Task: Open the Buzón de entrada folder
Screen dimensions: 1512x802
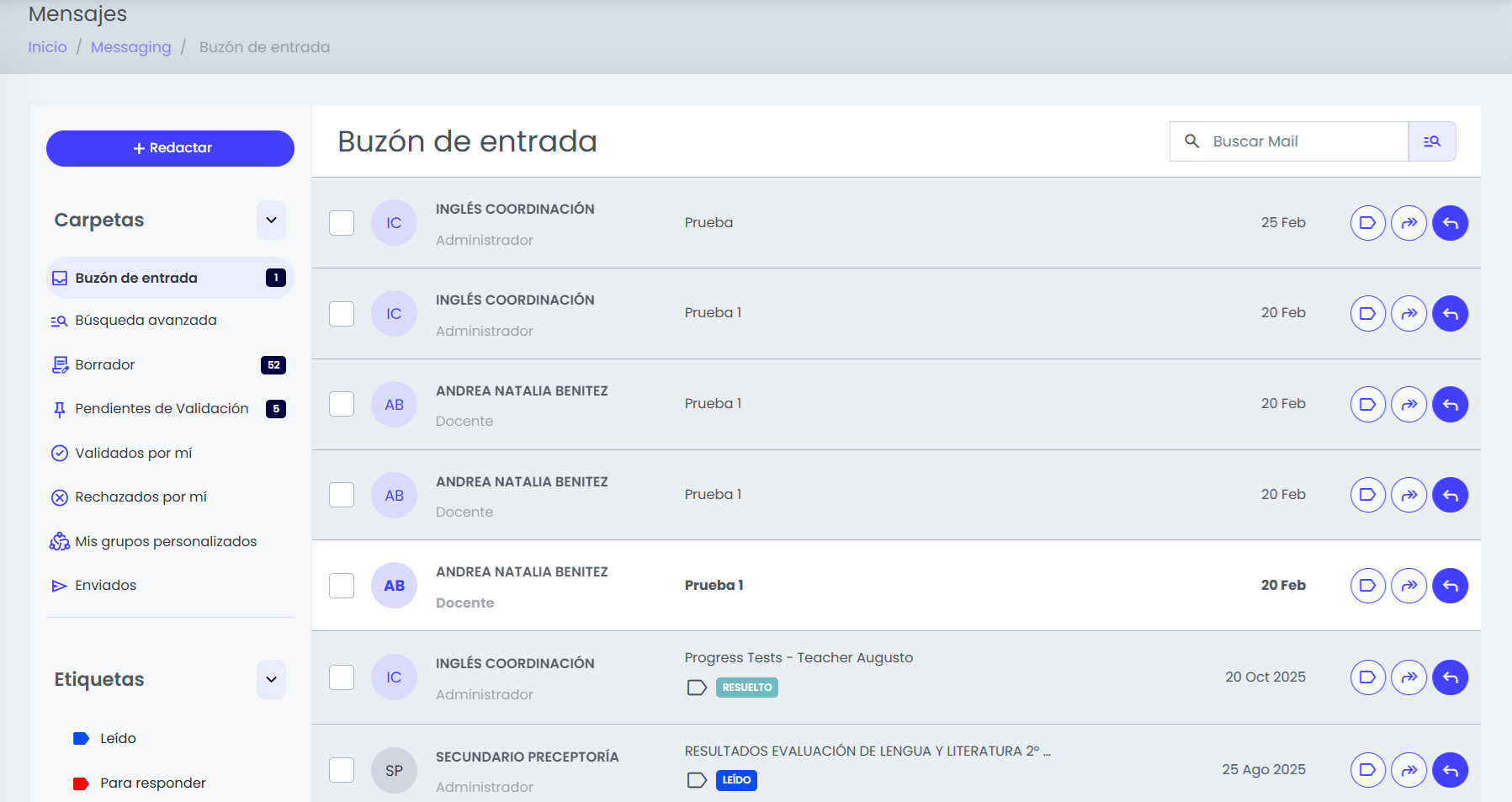Action: pos(170,278)
